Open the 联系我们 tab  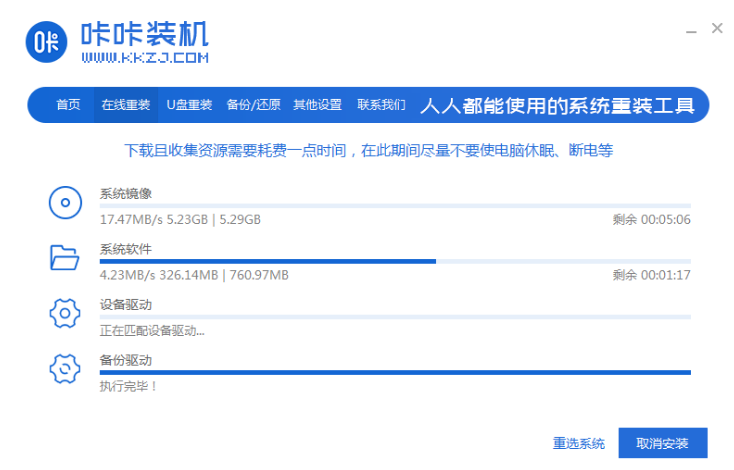[x=381, y=105]
